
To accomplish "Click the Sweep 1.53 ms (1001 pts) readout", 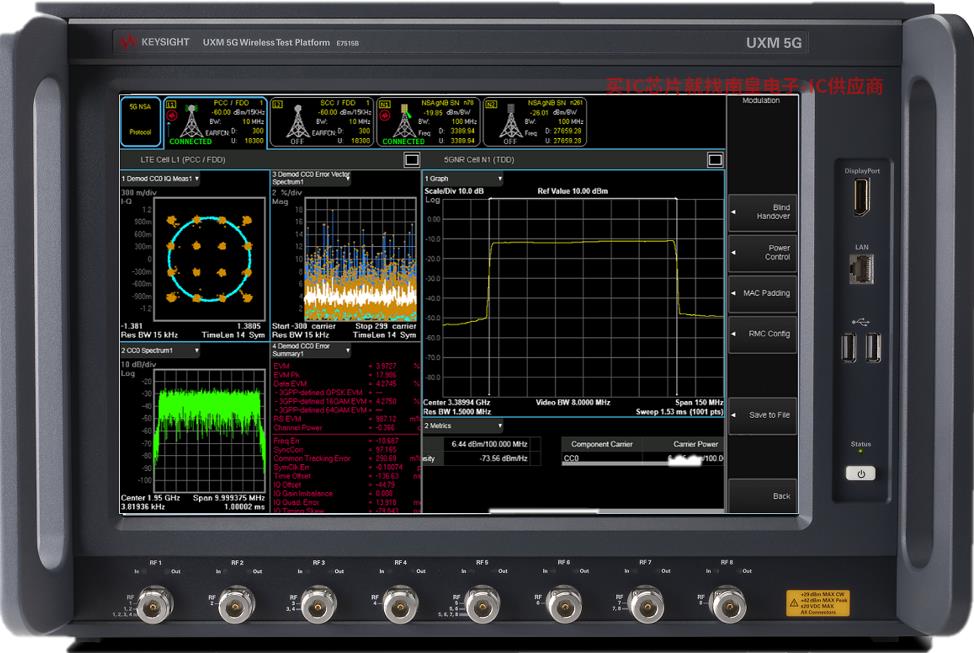I will point(680,412).
